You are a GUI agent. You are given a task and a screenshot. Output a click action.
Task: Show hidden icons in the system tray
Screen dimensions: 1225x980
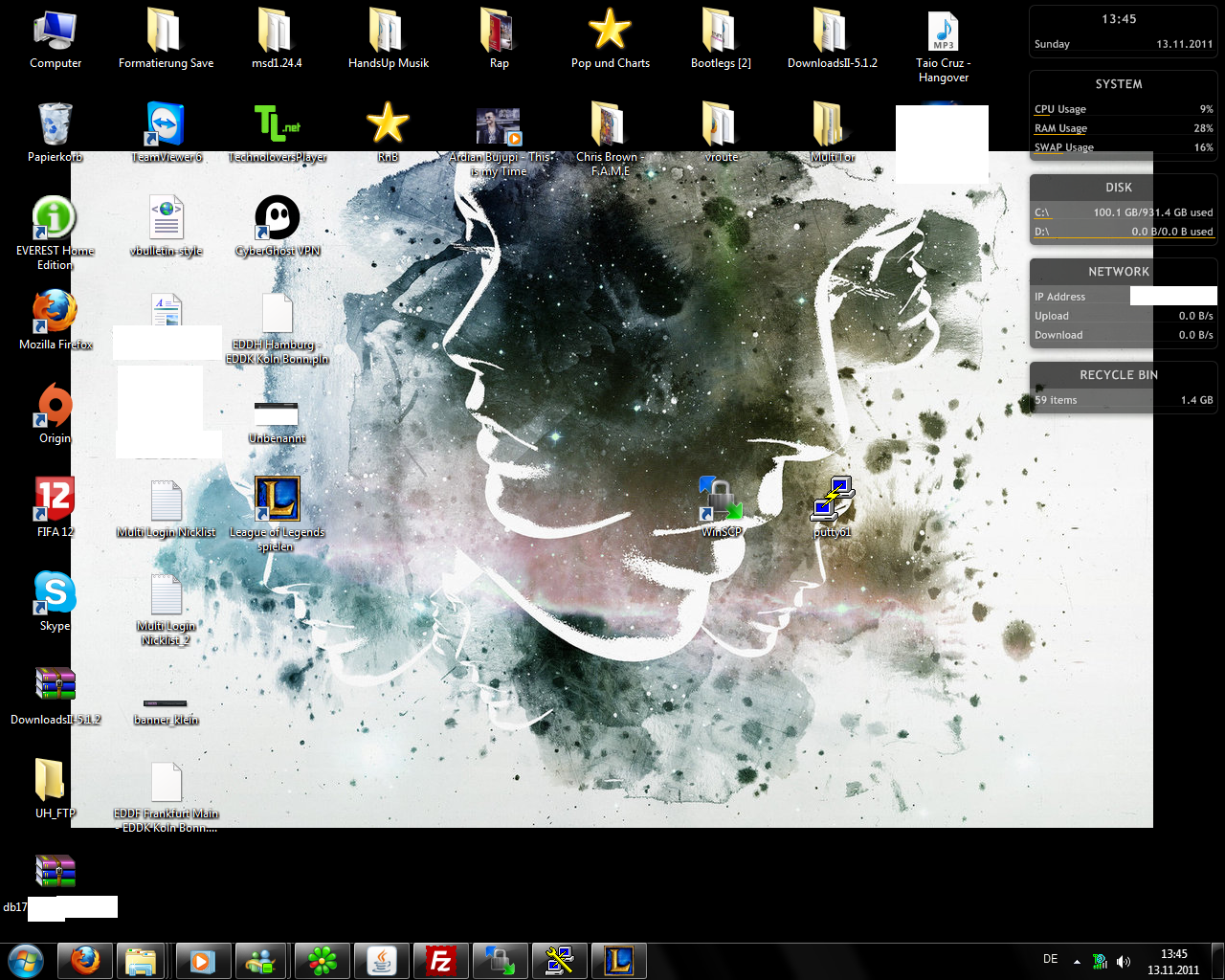click(x=1077, y=961)
